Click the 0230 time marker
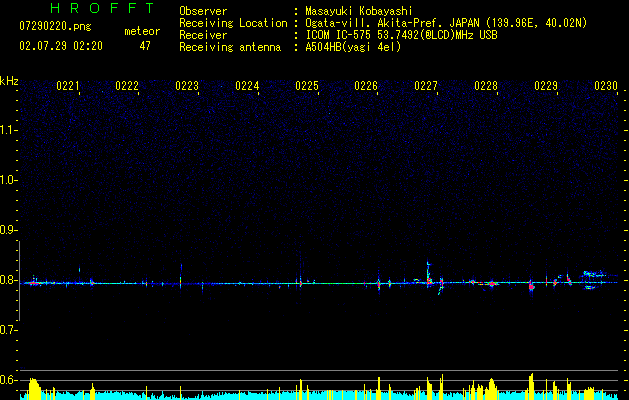The height and width of the screenshot is (400, 629). [x=606, y=86]
